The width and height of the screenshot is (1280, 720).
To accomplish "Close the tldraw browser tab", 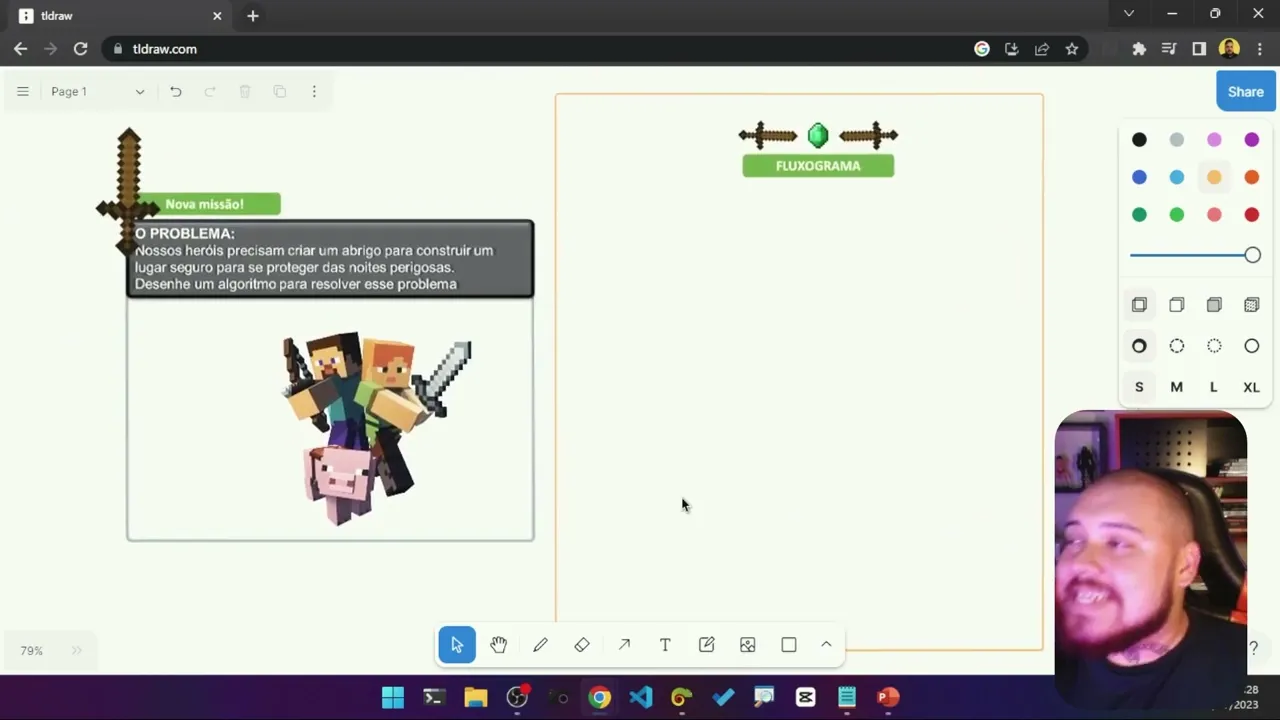I will pos(217,16).
